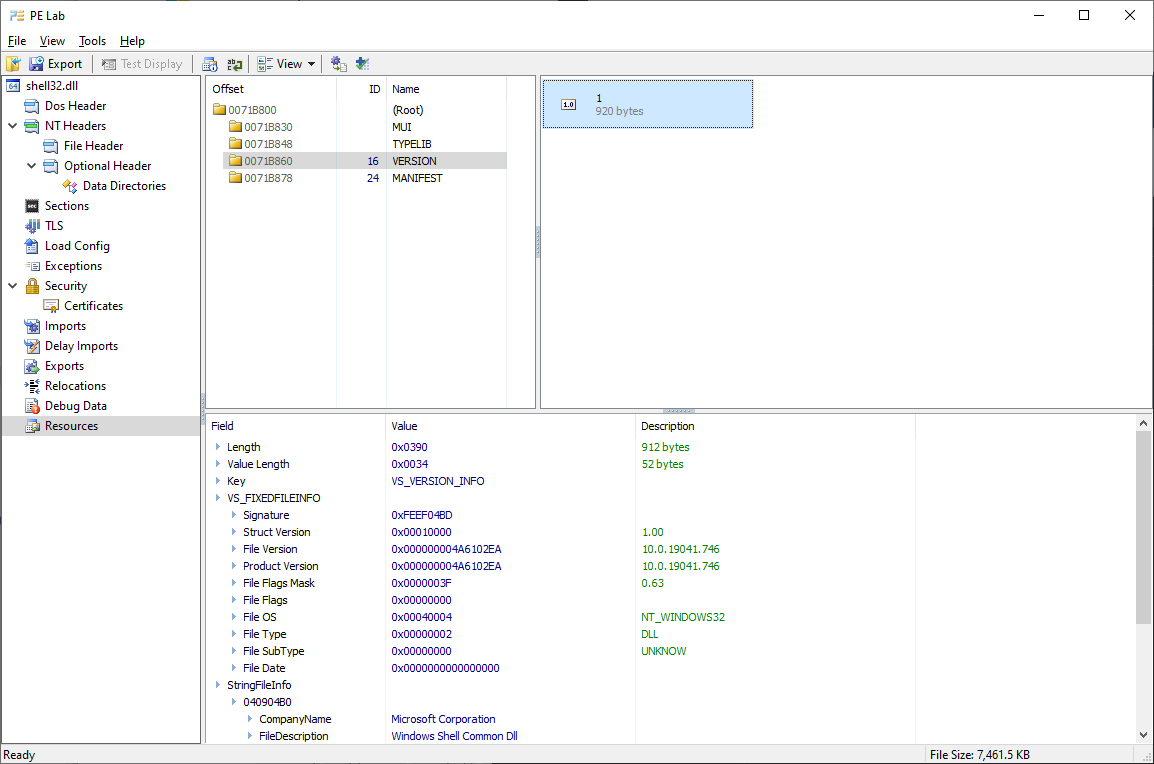The image size is (1154, 764).
Task: Click the Sections icon in tree
Action: click(x=32, y=206)
